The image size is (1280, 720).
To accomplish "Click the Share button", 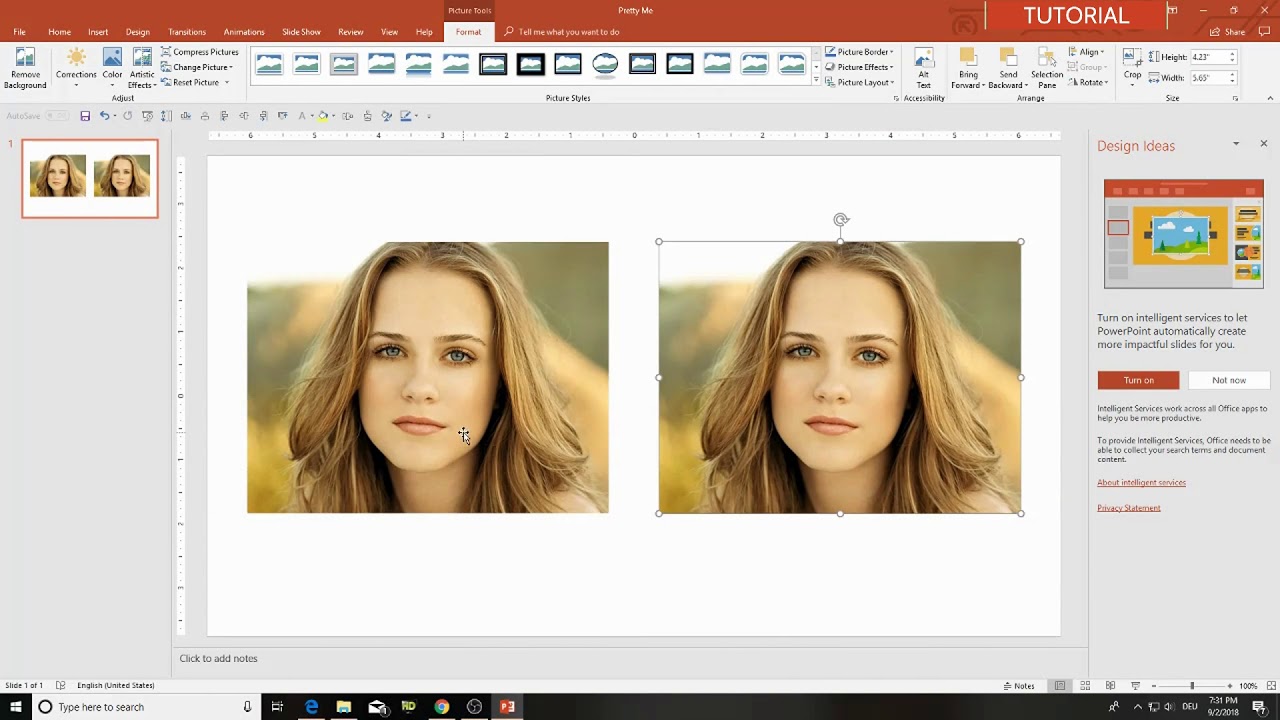I will click(1228, 32).
